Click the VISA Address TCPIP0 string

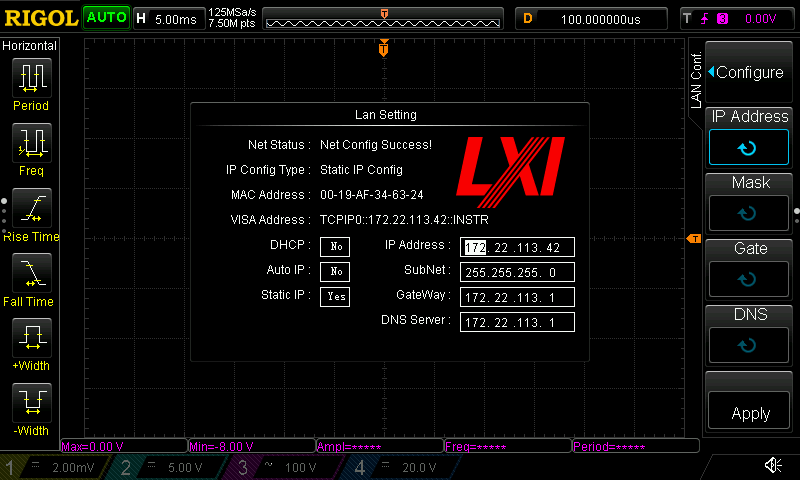point(404,220)
